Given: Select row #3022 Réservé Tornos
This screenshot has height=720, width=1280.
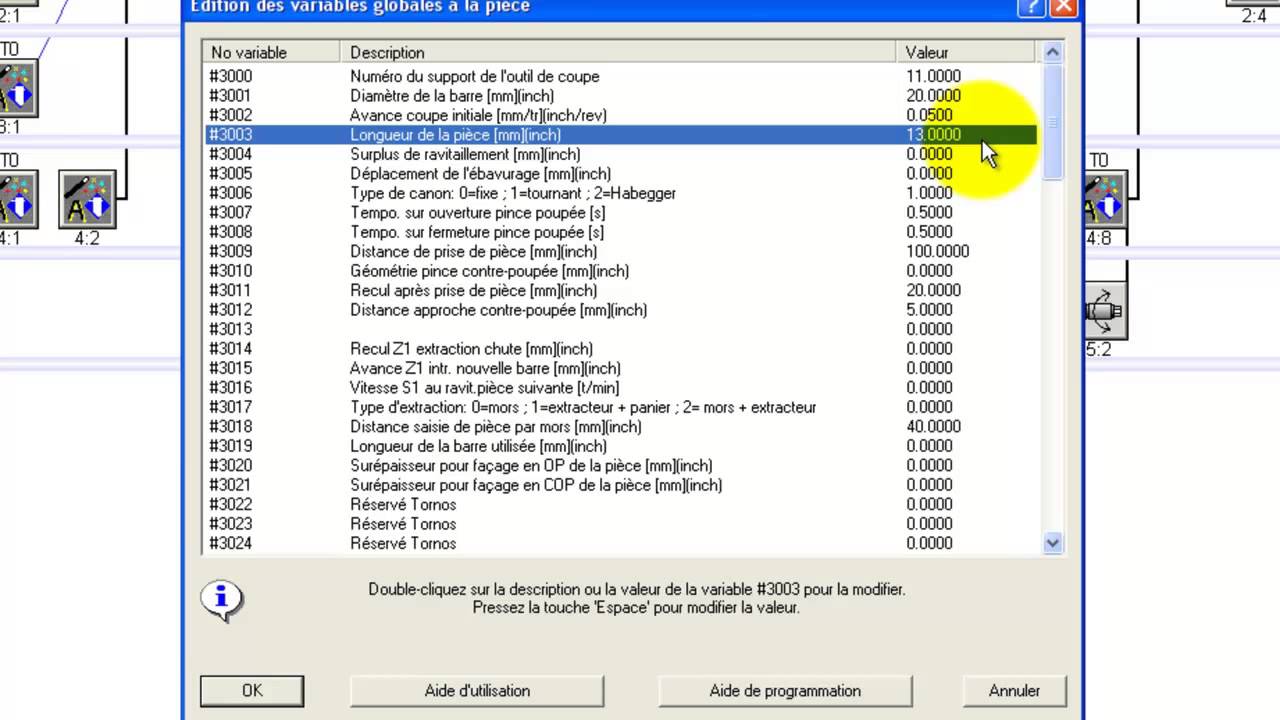Looking at the screenshot, I should click(621, 505).
